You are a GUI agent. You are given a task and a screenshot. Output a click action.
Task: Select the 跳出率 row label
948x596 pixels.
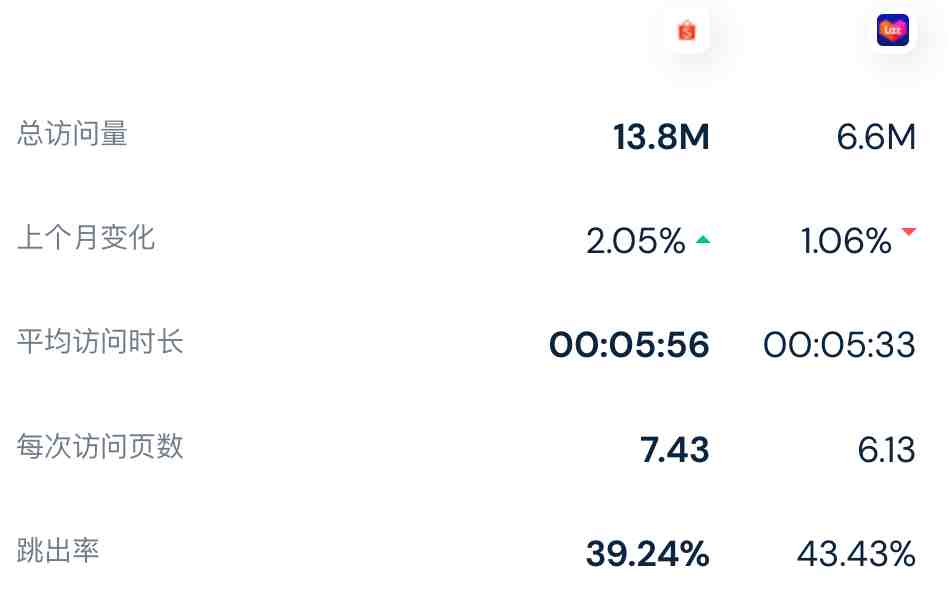pyautogui.click(x=58, y=551)
